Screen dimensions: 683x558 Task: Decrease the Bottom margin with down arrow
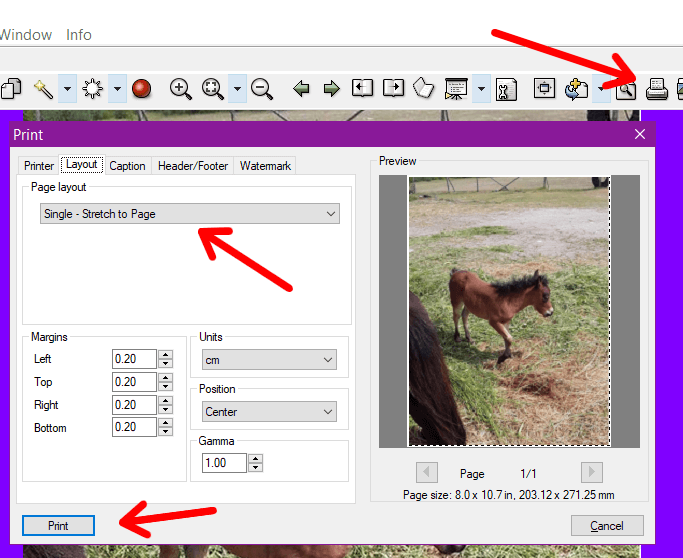[x=166, y=432]
